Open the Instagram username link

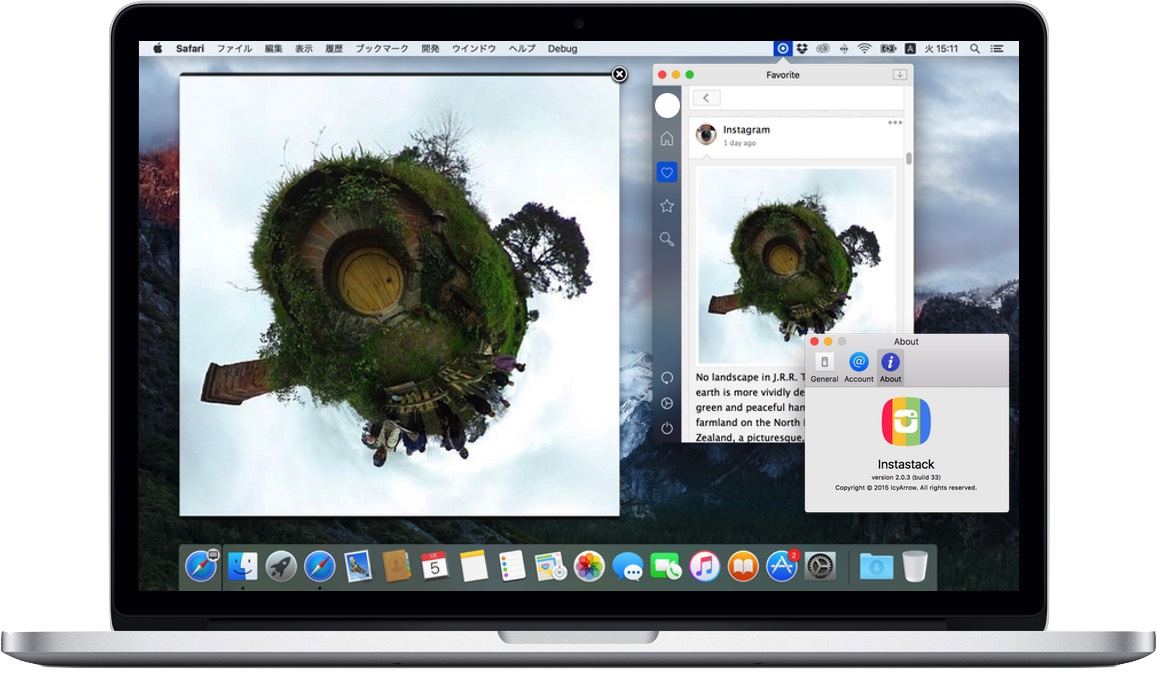[746, 129]
